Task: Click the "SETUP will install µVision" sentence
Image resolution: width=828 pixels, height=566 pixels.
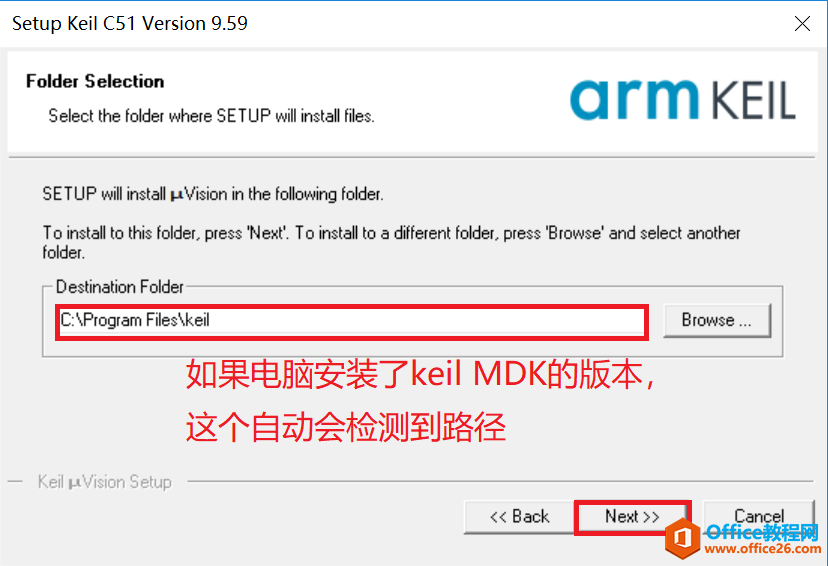Action: click(213, 194)
